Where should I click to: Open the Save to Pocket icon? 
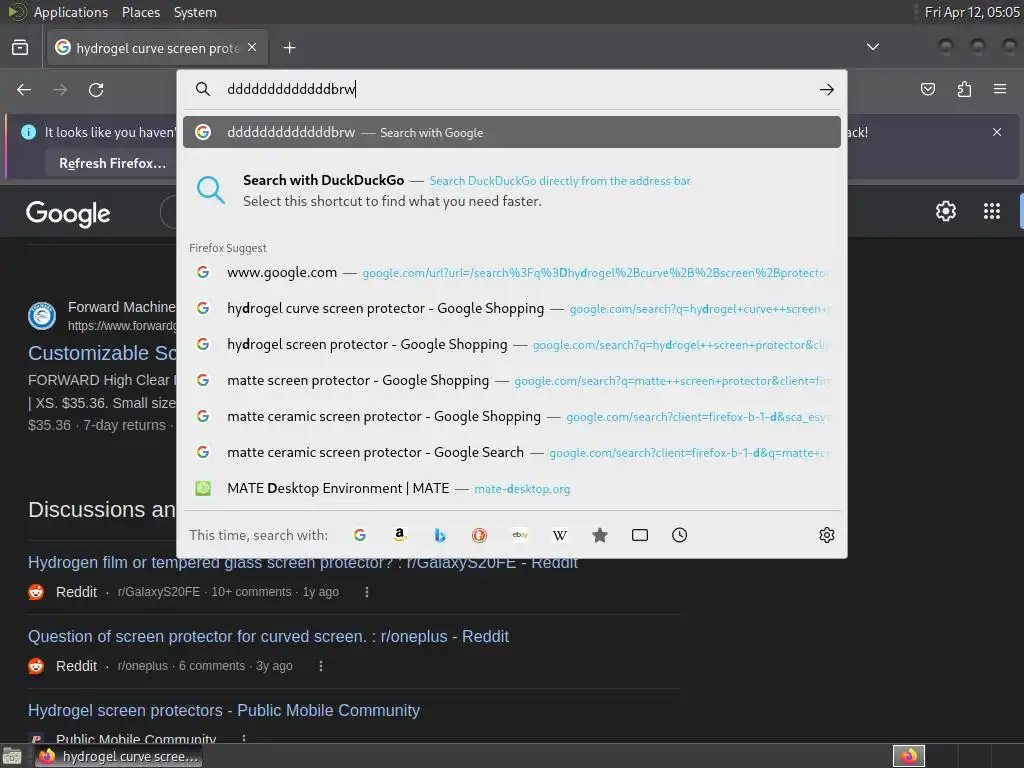[x=928, y=89]
